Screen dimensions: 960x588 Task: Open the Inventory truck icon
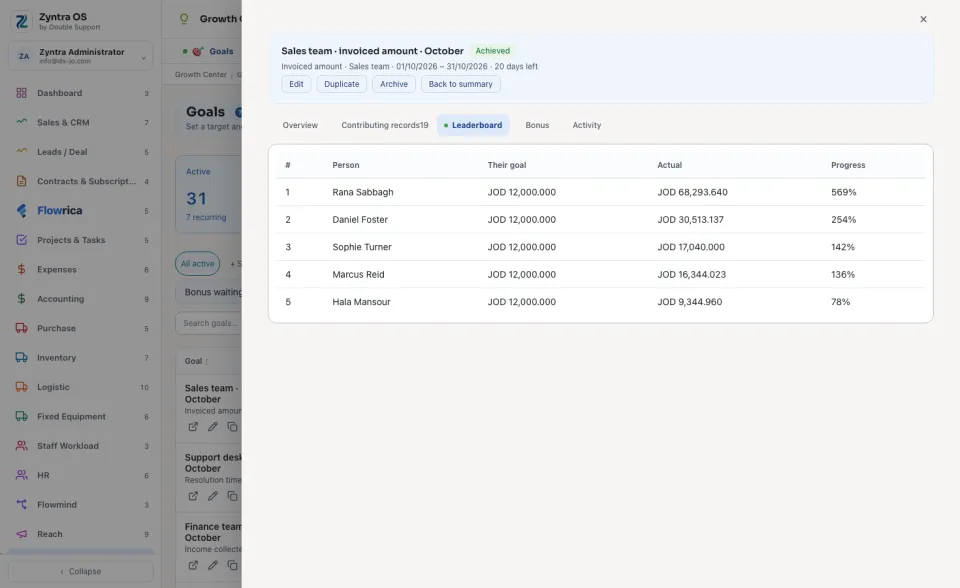[x=21, y=357]
